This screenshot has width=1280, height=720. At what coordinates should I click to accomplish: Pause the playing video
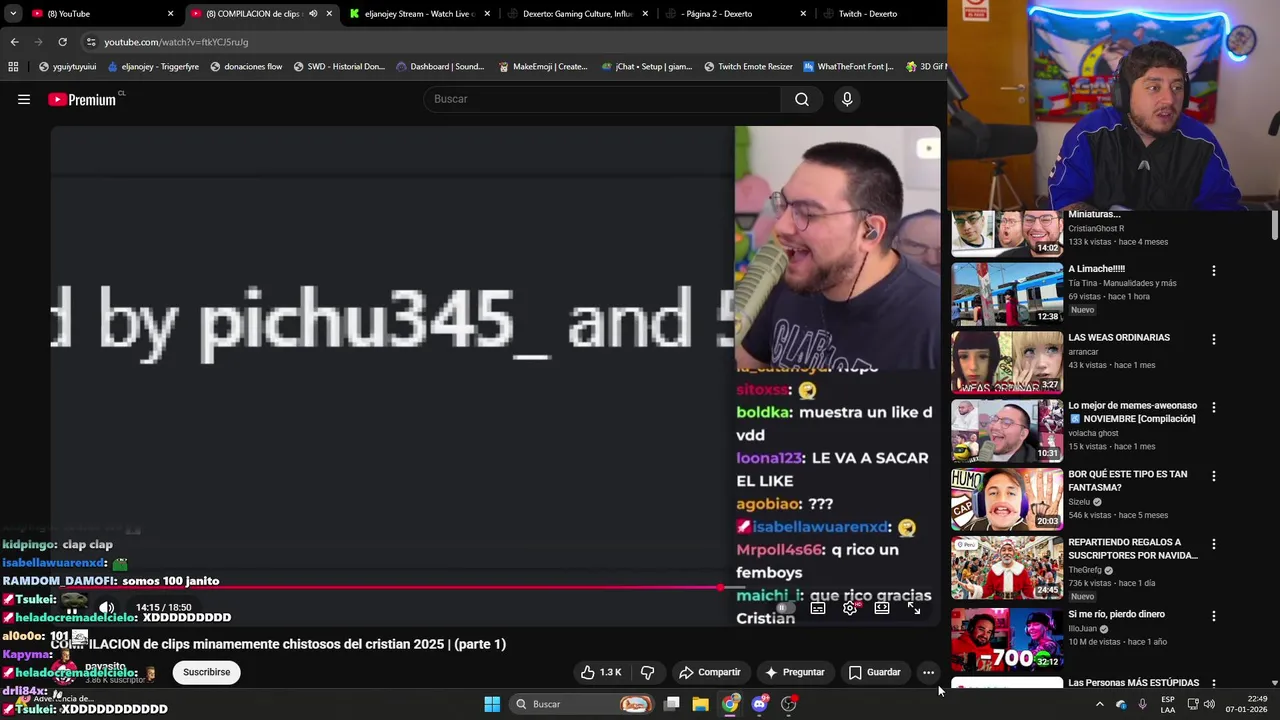72,607
